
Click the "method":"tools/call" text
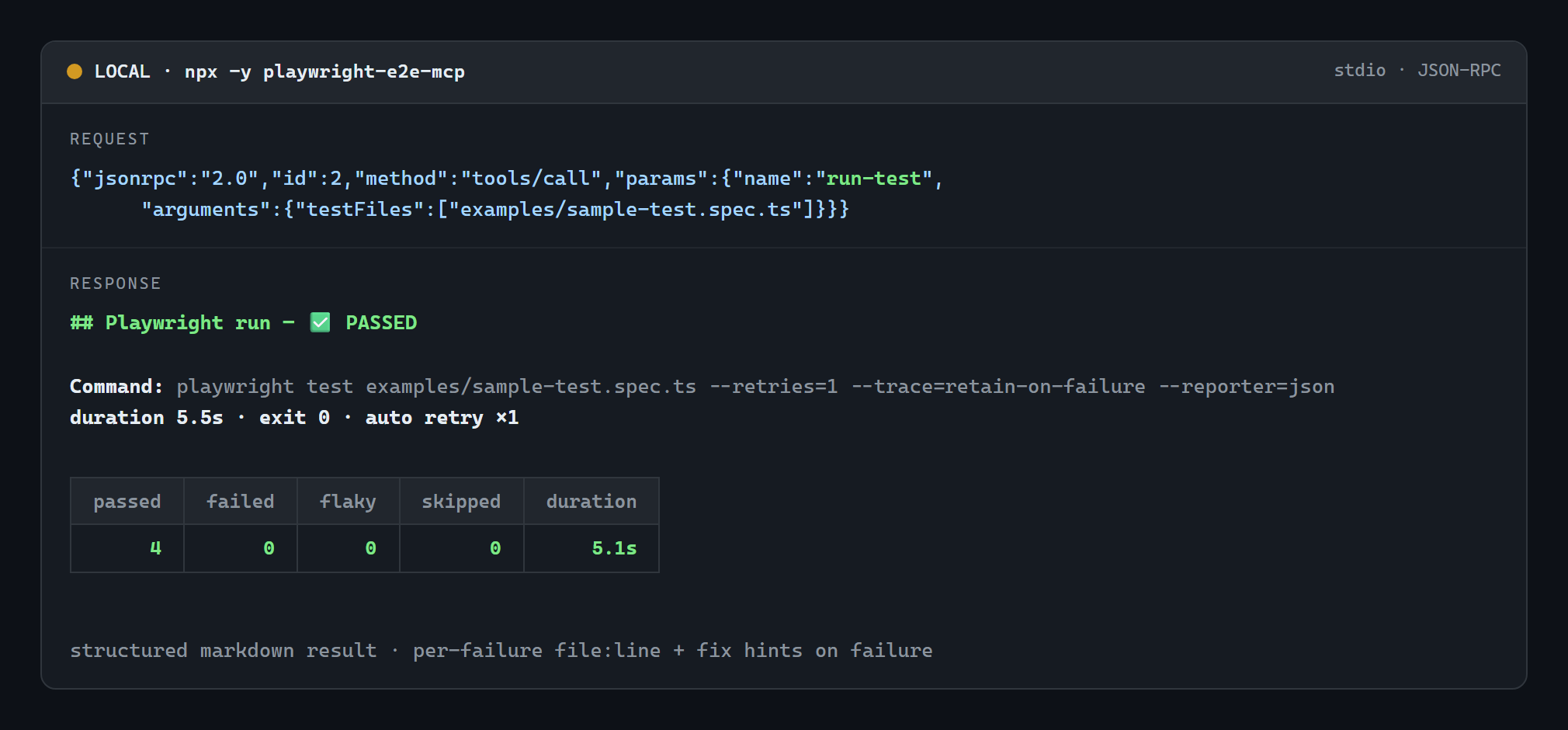478,179
